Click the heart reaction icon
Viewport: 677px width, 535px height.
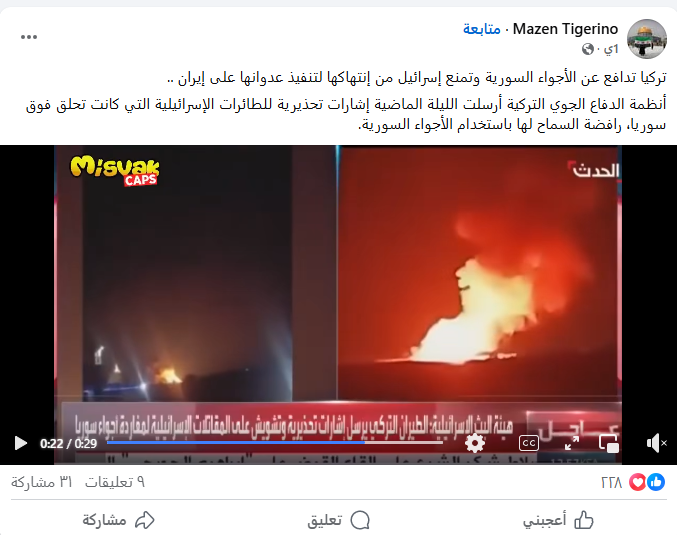click(637, 482)
